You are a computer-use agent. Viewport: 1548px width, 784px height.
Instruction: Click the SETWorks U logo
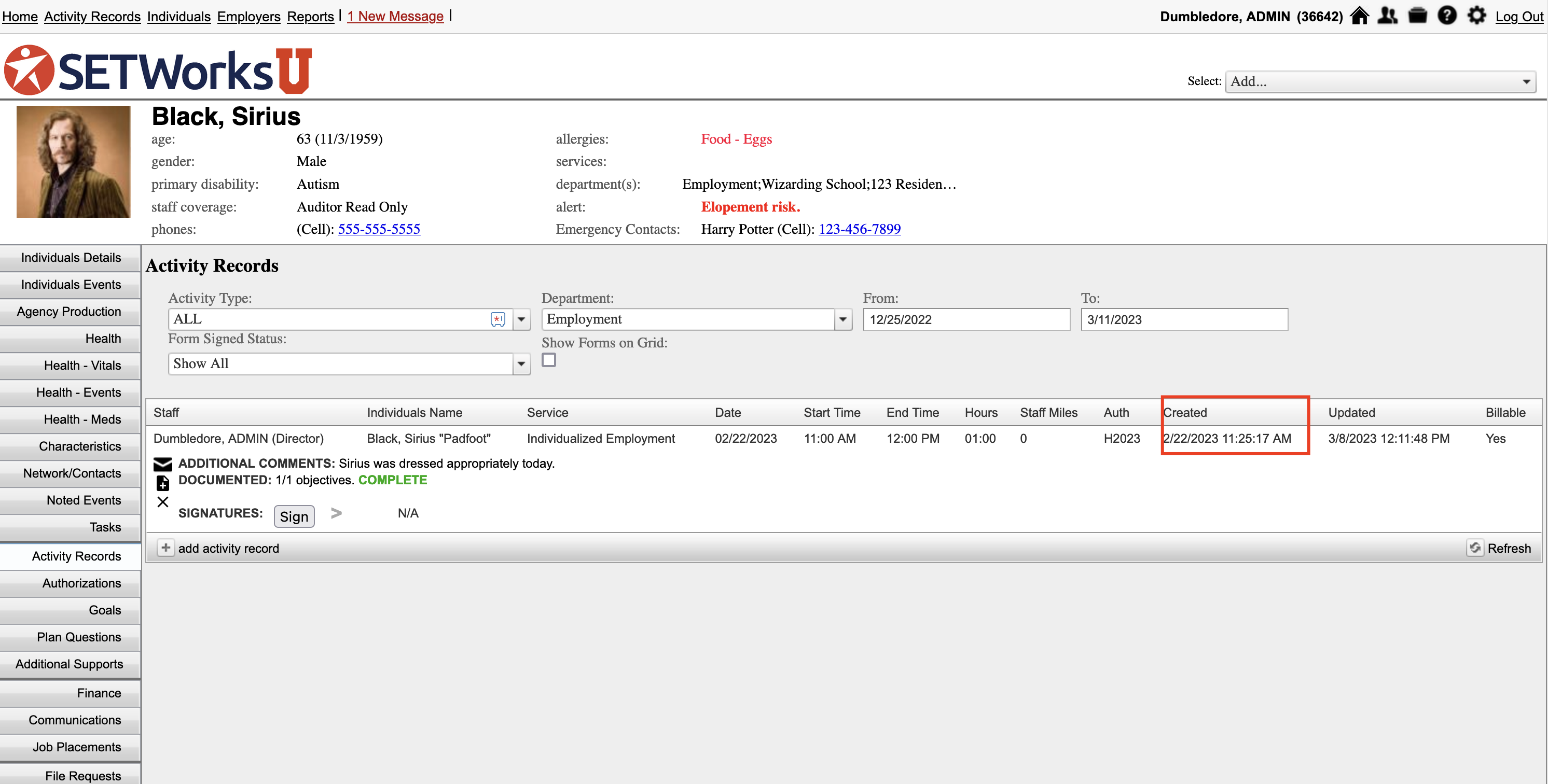[158, 69]
